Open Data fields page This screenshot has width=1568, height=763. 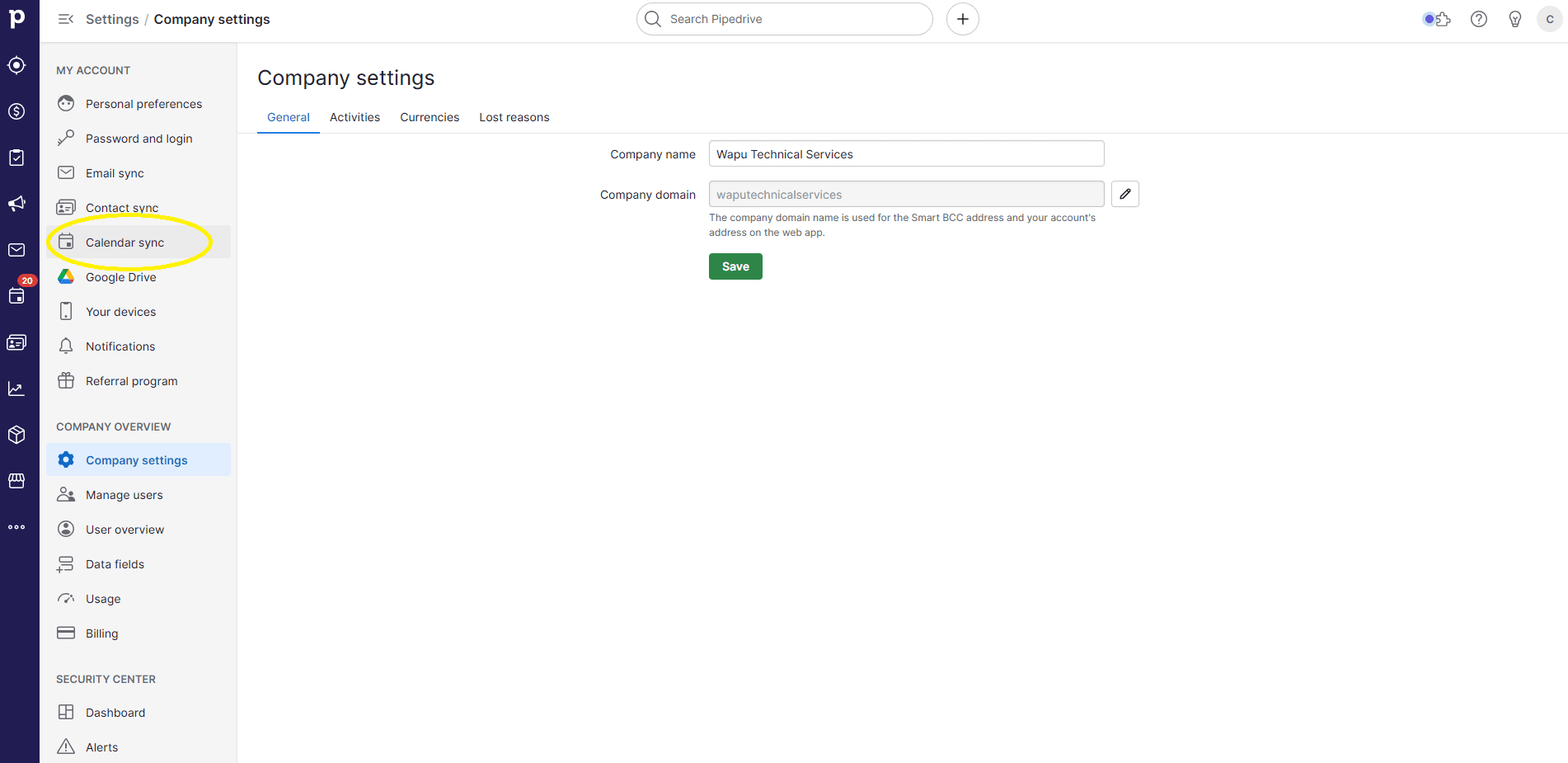pos(138,564)
